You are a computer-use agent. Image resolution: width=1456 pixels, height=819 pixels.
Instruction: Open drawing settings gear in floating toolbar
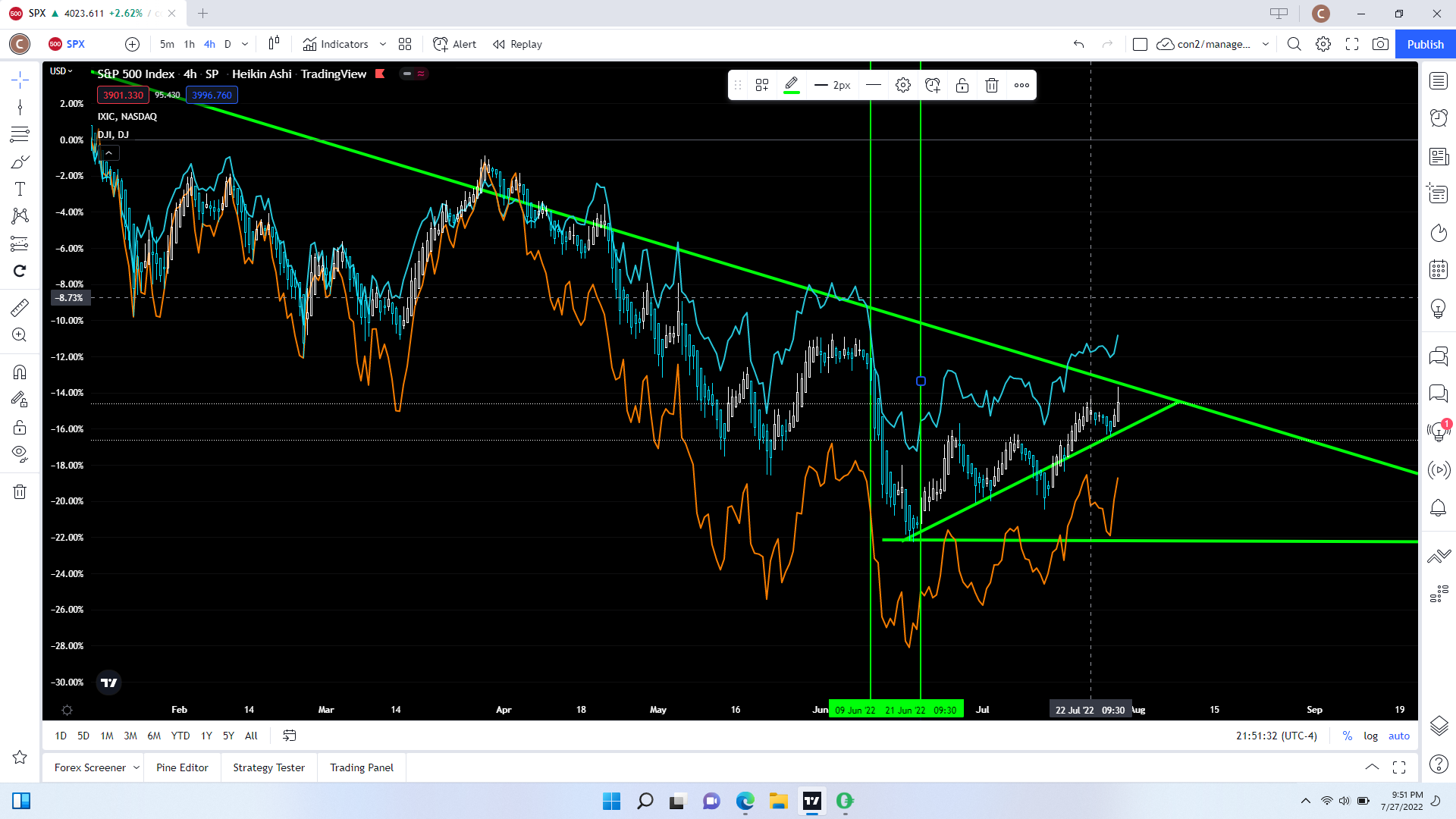click(x=902, y=86)
